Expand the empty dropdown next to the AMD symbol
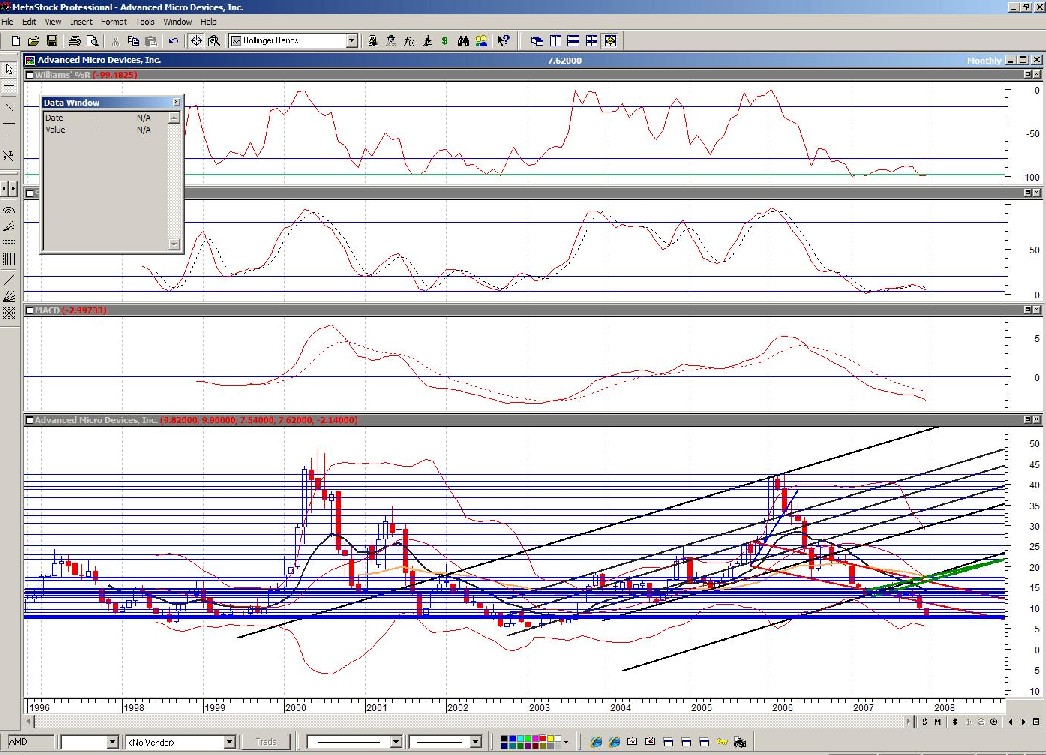The image size is (1046, 755). coord(112,742)
